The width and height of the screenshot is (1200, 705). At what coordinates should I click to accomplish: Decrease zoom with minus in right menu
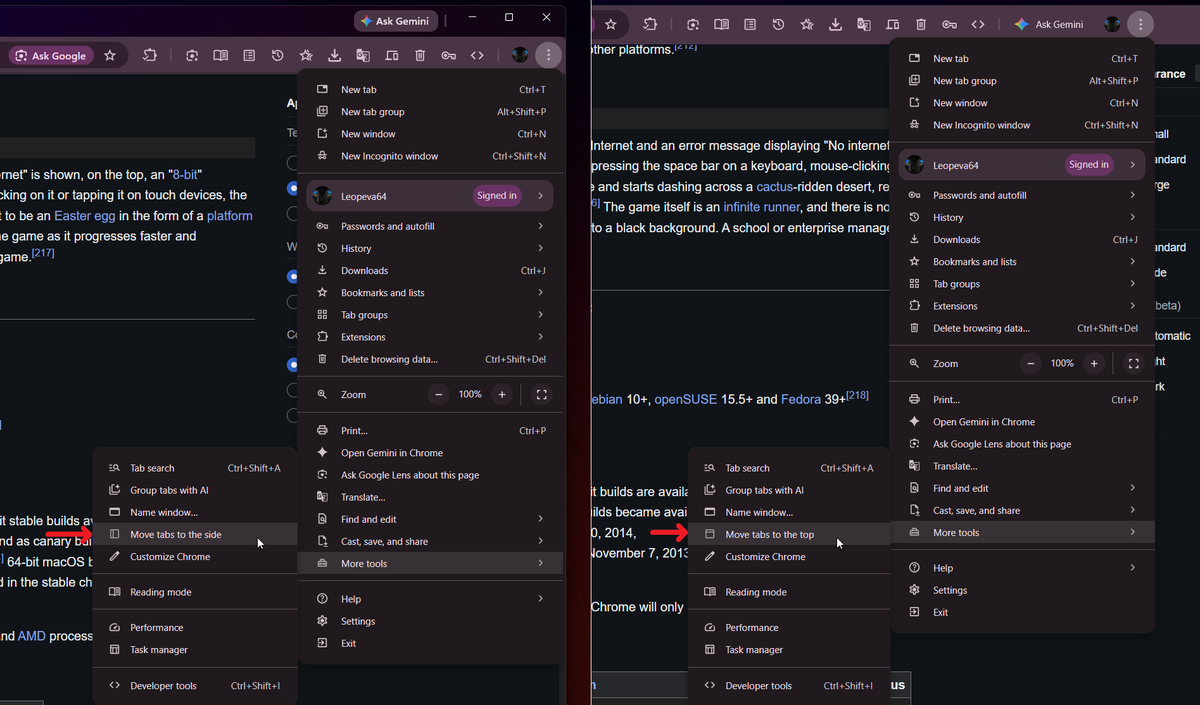1031,364
